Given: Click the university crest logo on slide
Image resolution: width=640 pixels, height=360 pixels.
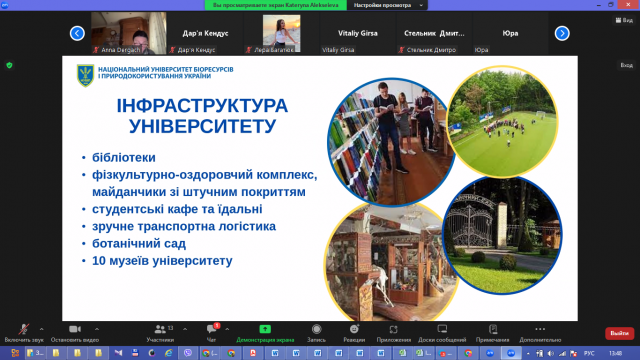Looking at the screenshot, I should [85, 75].
